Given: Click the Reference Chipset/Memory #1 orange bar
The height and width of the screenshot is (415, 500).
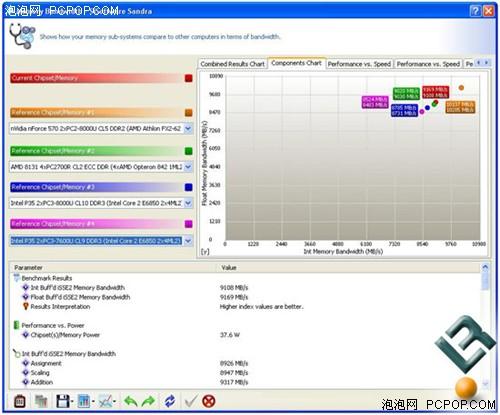Looking at the screenshot, I should (97, 113).
